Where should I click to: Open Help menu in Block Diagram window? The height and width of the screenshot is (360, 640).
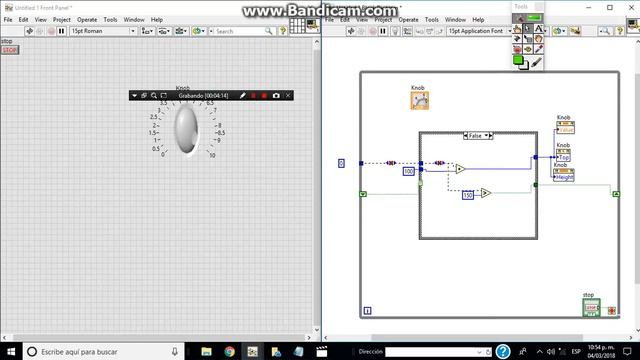(478, 20)
